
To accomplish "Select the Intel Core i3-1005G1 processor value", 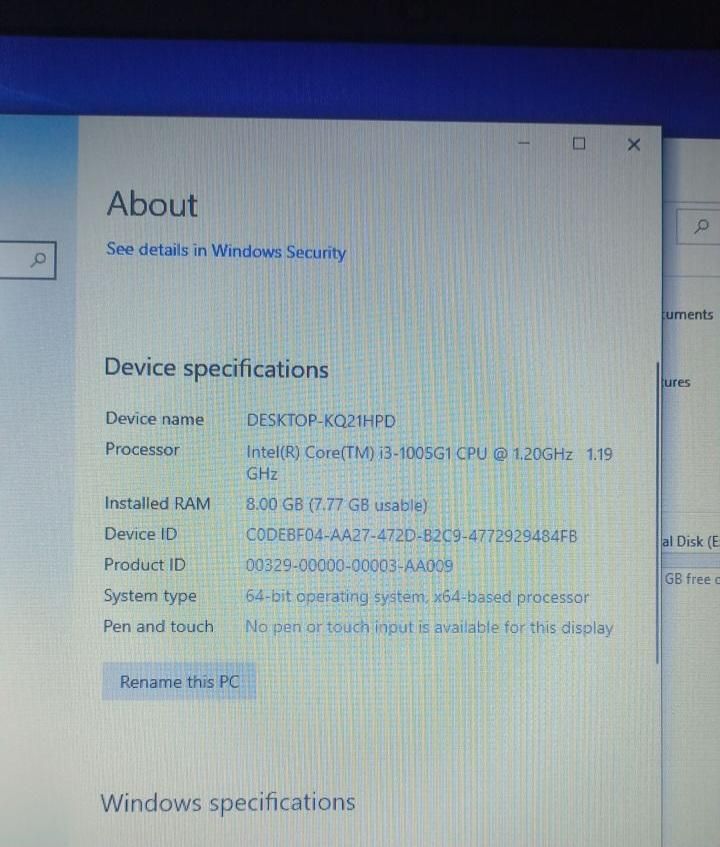I will (429, 463).
